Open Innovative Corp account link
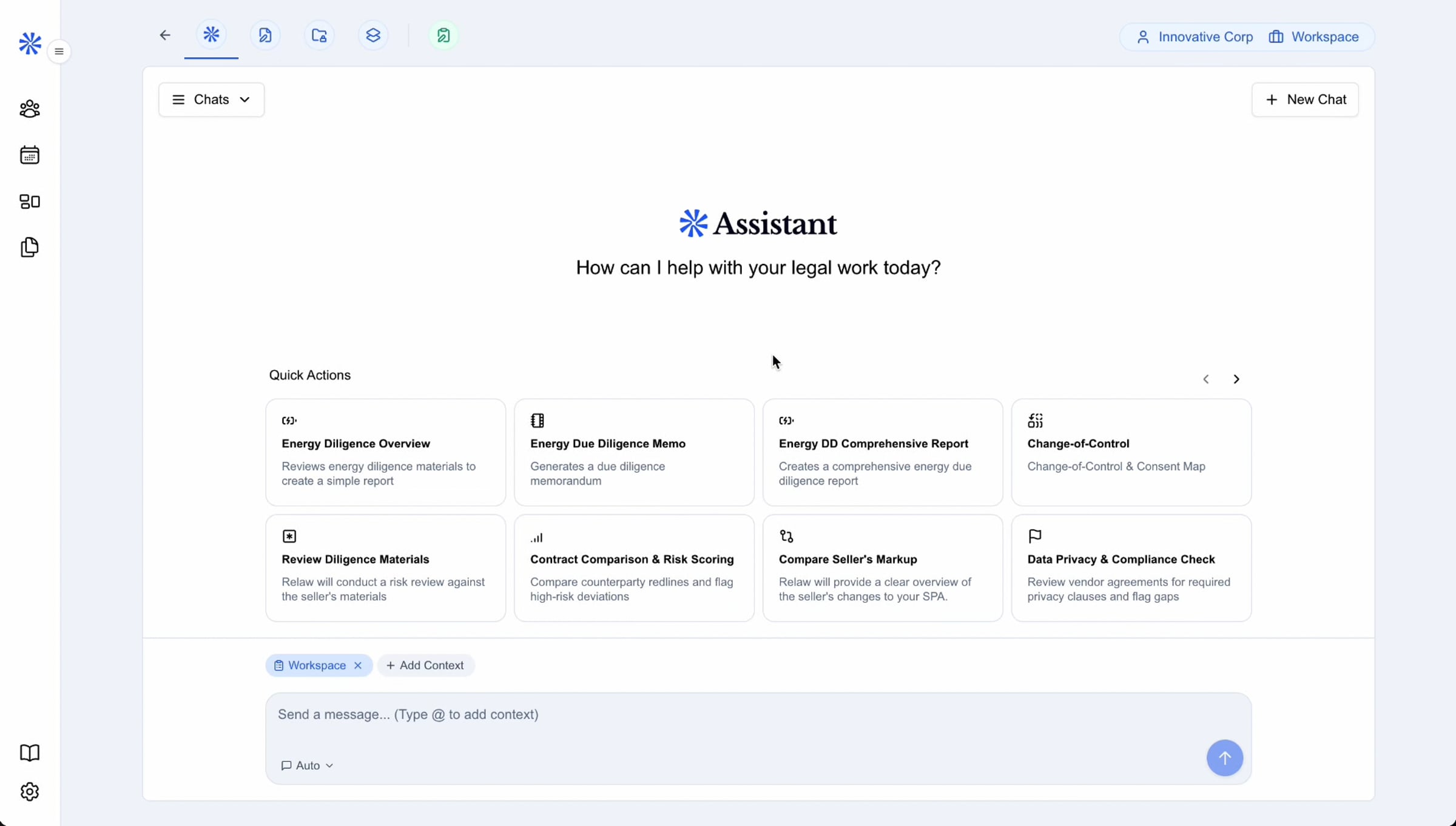This screenshot has height=826, width=1456. point(1195,37)
